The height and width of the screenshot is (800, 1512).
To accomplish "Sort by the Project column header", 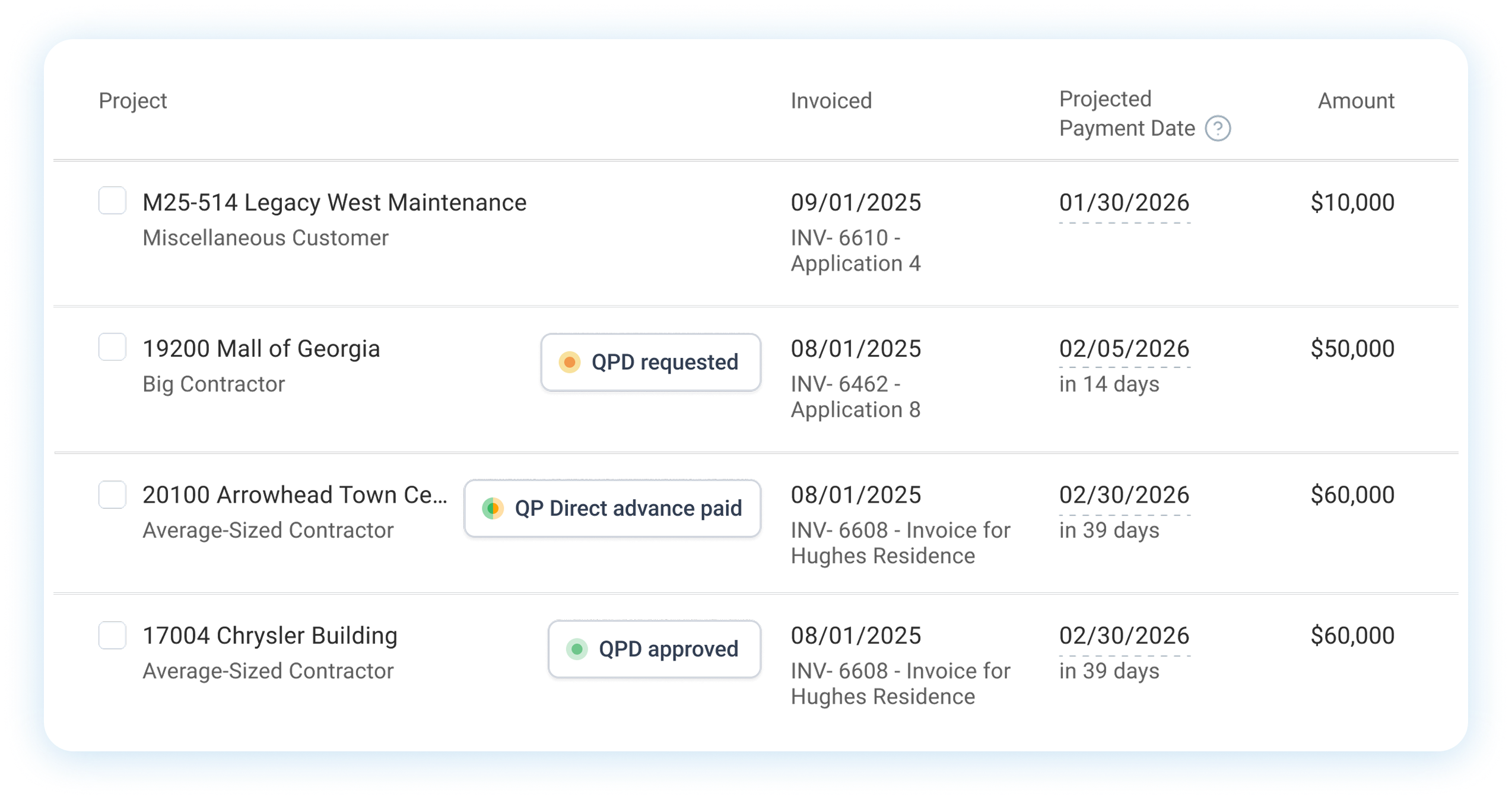I will pos(133,101).
